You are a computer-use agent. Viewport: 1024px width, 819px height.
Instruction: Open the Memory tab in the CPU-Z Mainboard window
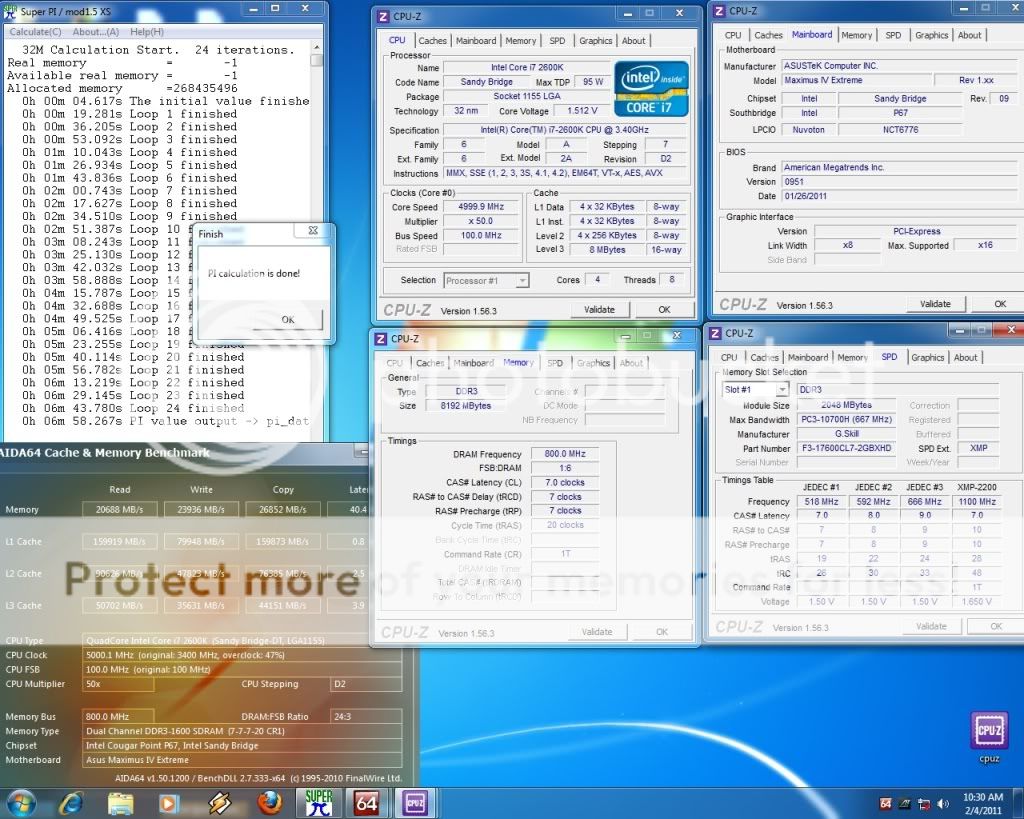(x=856, y=35)
